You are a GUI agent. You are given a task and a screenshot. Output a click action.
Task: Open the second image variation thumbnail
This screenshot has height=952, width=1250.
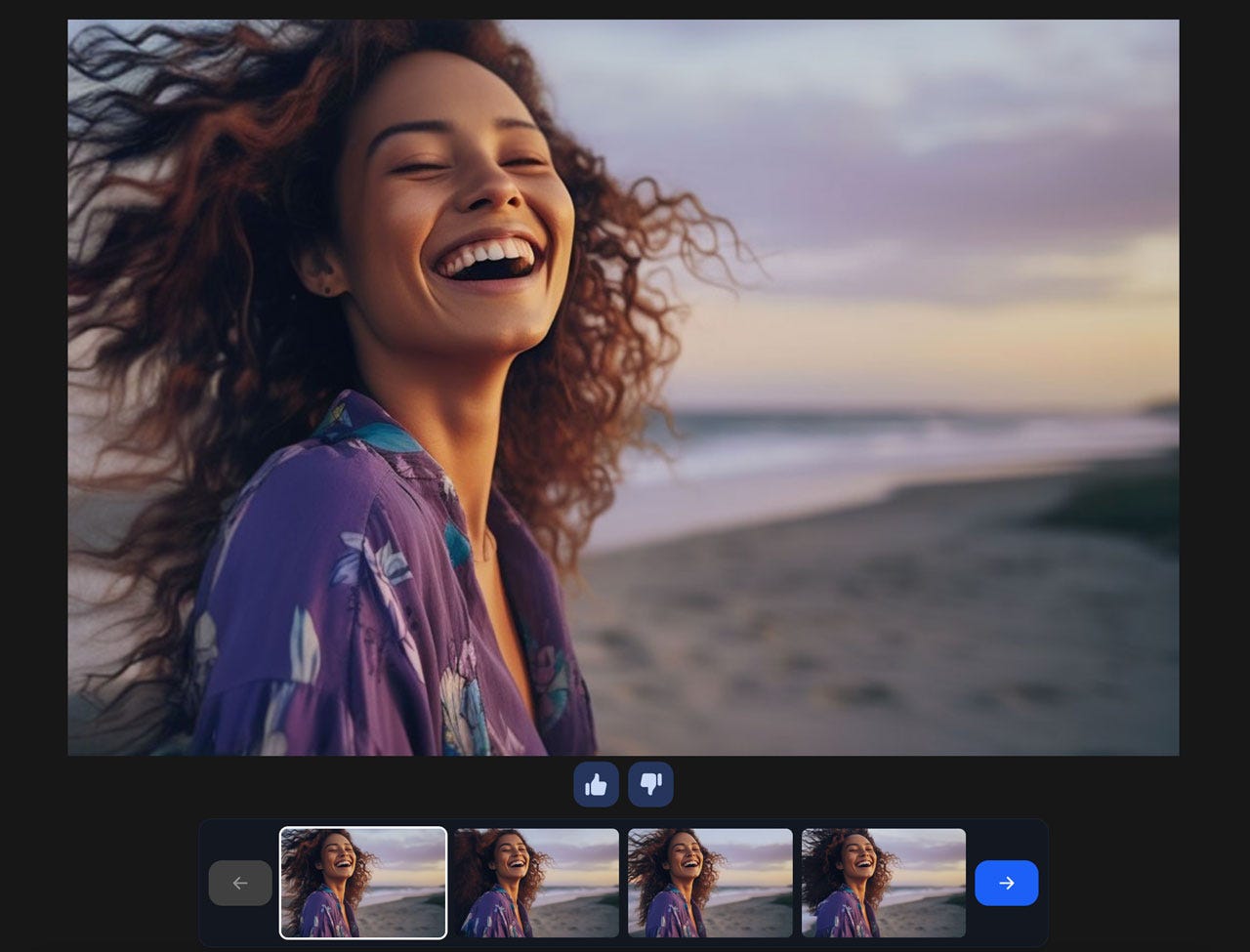[535, 882]
